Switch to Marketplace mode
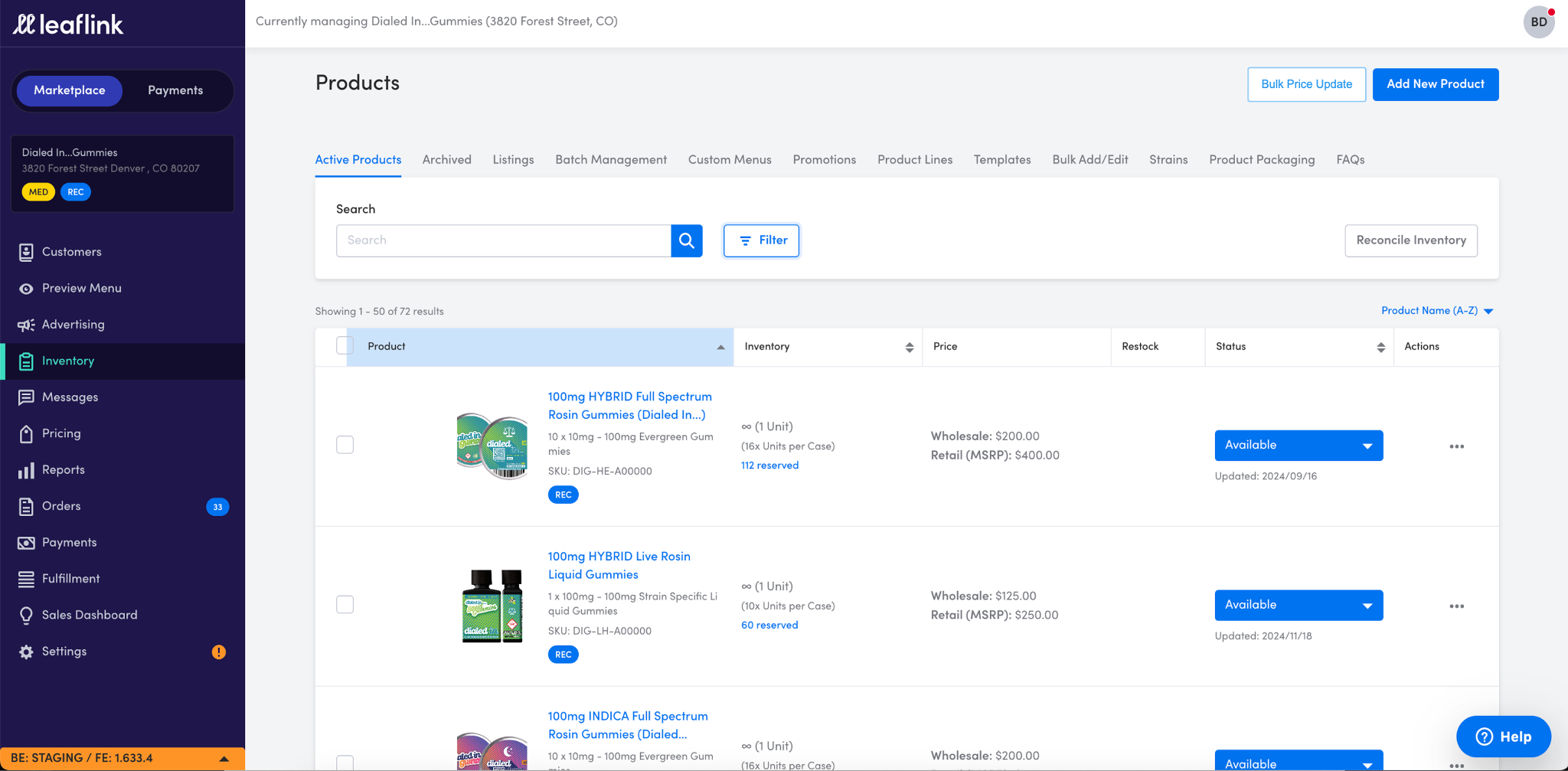 pyautogui.click(x=70, y=90)
